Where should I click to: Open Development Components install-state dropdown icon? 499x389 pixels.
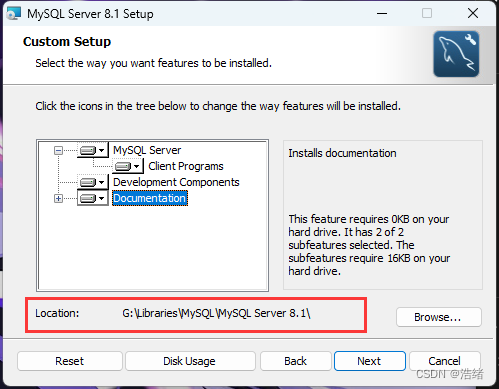coord(93,182)
